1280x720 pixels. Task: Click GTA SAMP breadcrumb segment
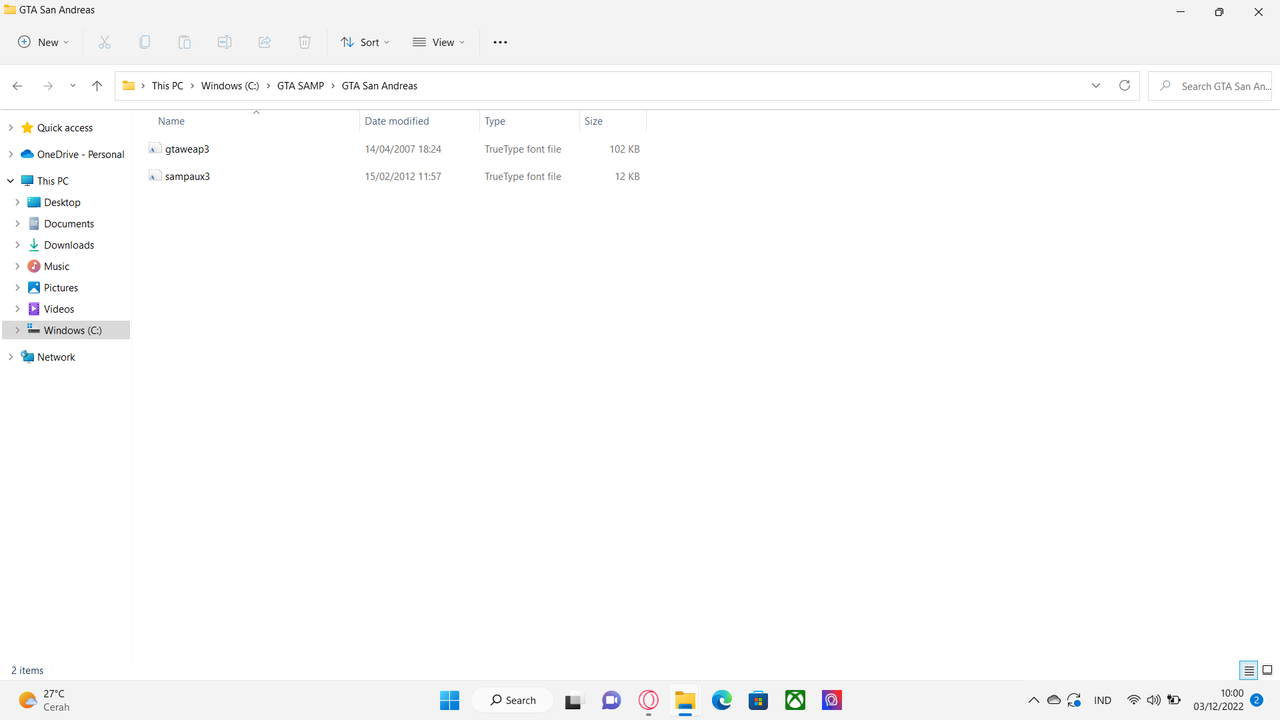click(x=301, y=86)
